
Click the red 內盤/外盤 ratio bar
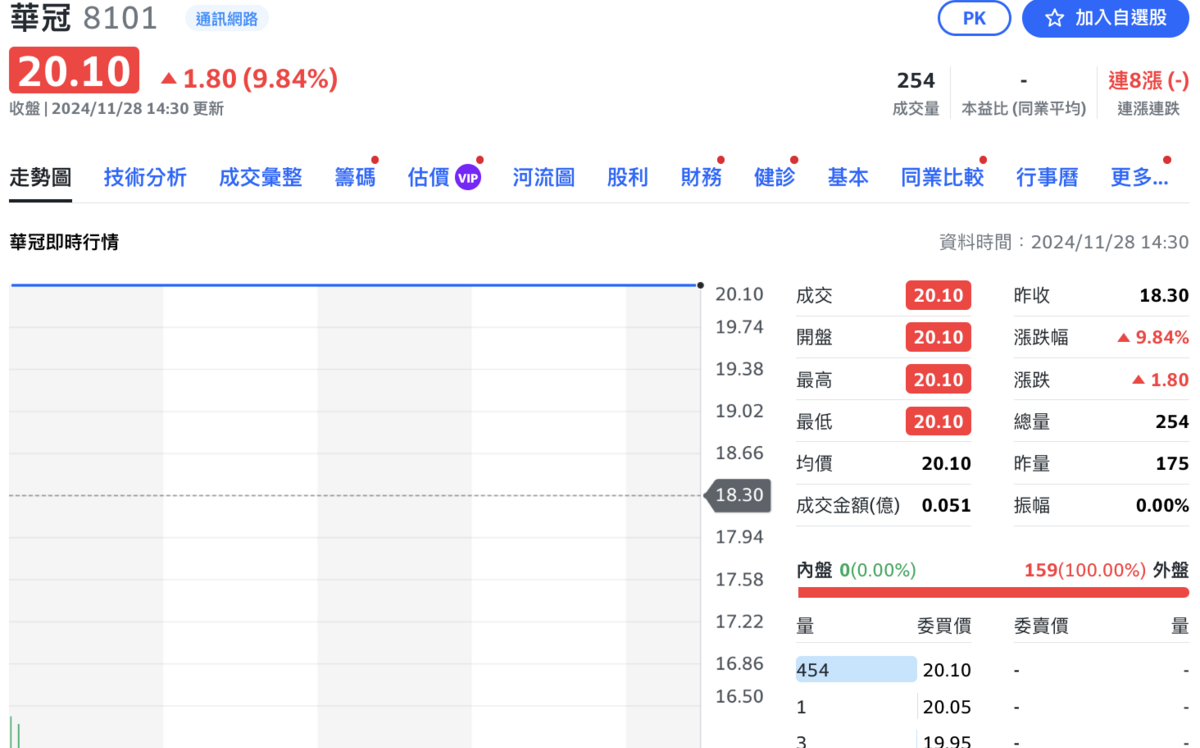click(993, 592)
